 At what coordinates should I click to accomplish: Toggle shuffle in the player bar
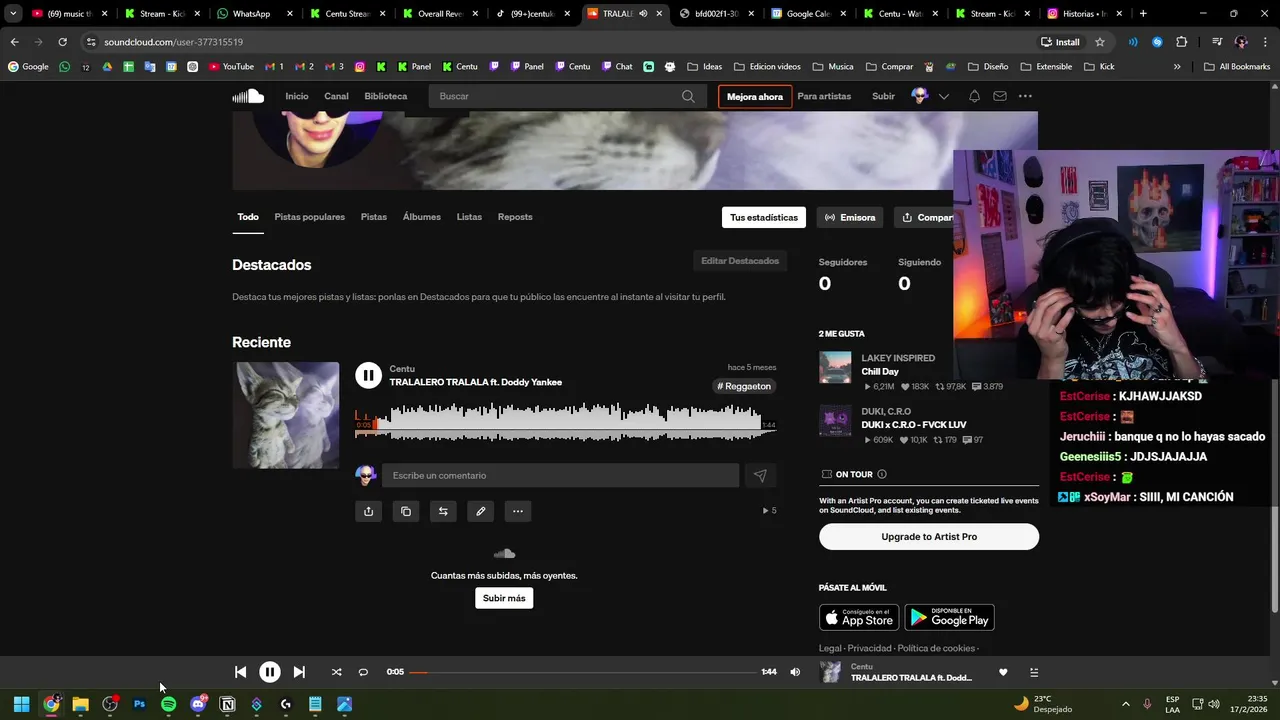click(x=336, y=672)
